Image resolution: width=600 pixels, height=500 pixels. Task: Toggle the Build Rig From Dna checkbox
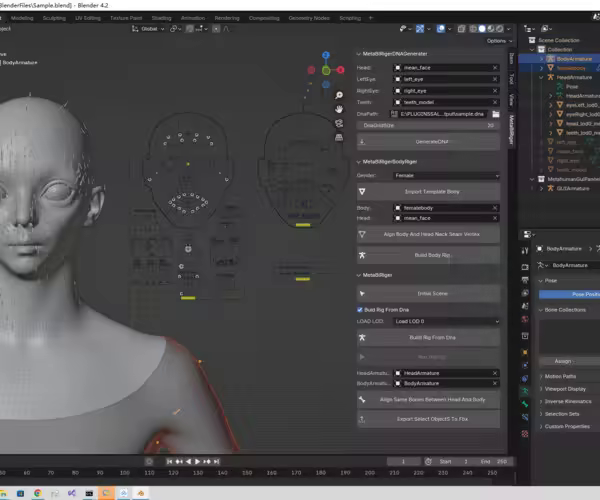pos(361,312)
